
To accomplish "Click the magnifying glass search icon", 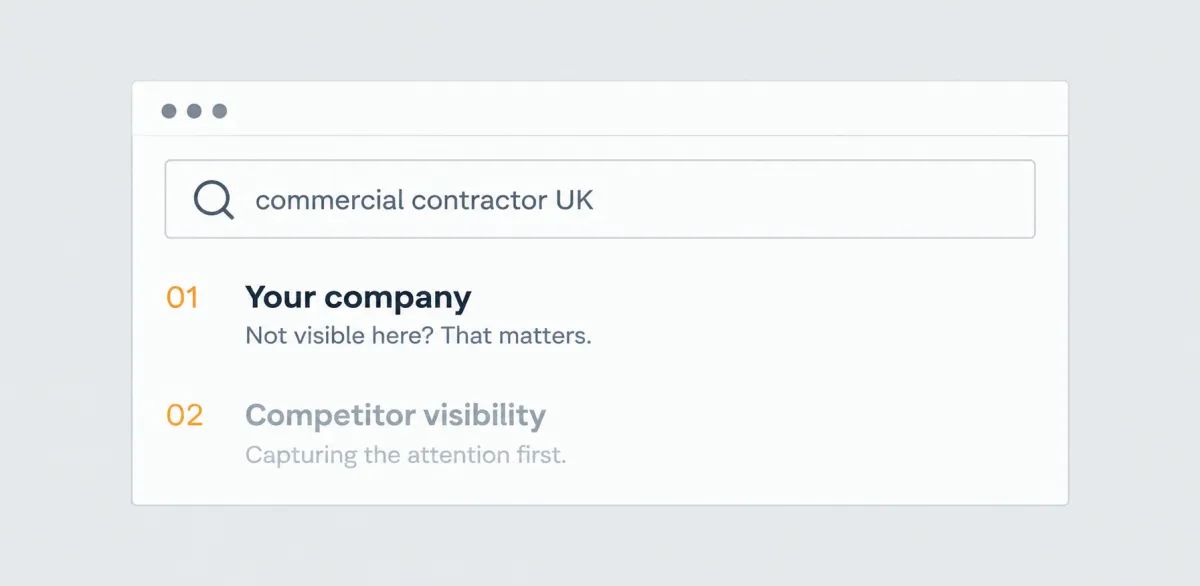I will tap(214, 199).
